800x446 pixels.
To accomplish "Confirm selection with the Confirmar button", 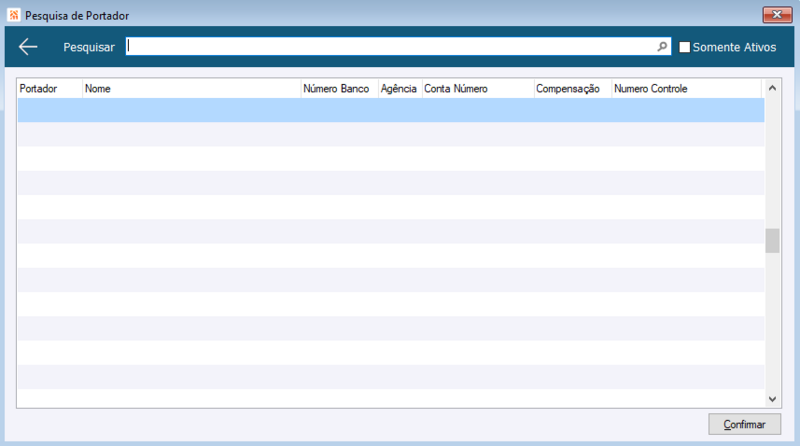I will tap(744, 424).
